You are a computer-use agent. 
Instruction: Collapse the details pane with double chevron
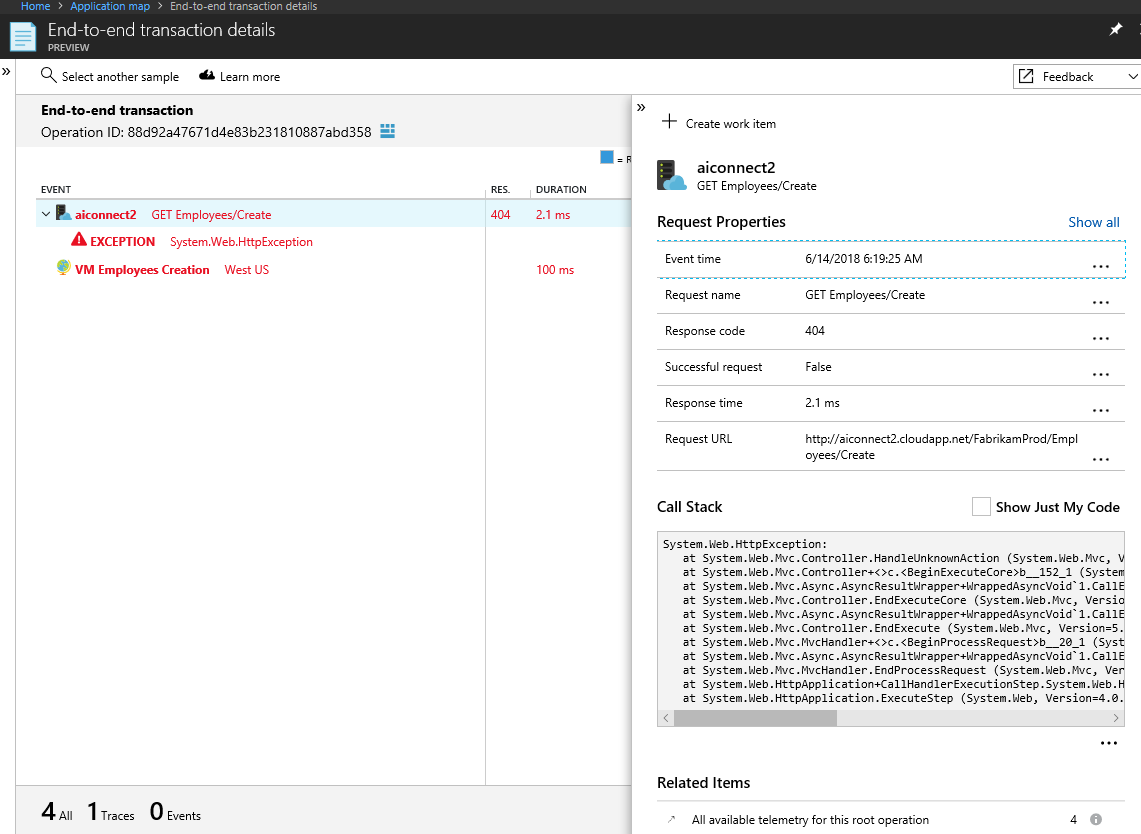point(641,108)
